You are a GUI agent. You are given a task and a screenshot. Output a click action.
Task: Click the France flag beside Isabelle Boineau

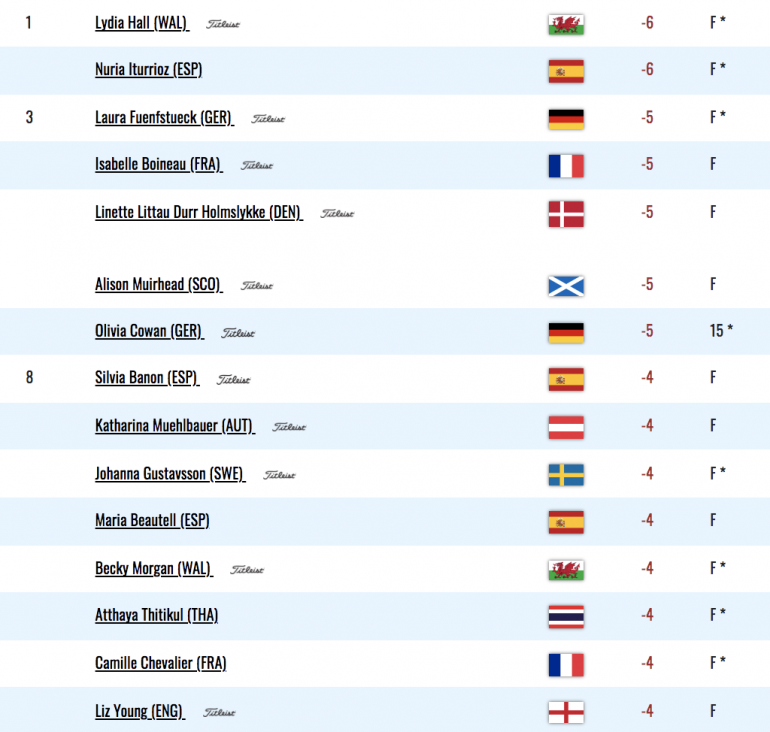tap(566, 166)
